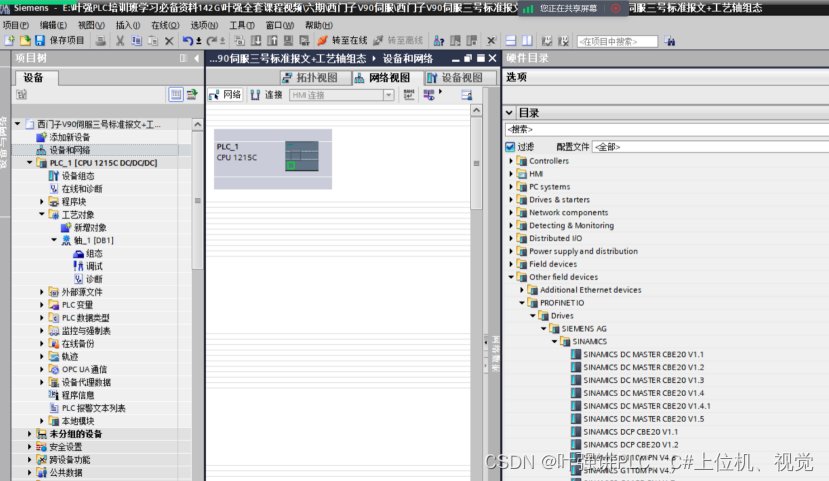Expand the 程序块 folder in the tree
Screen dimensions: 829x481
point(42,201)
